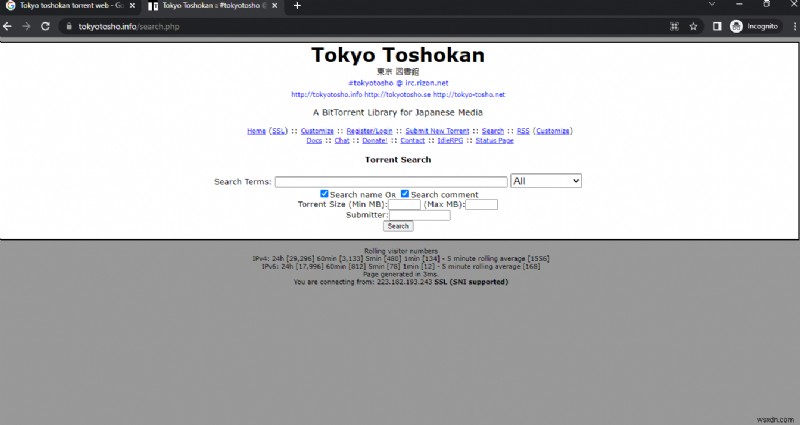Click the Donate! link
The image size is (800, 425).
(375, 141)
